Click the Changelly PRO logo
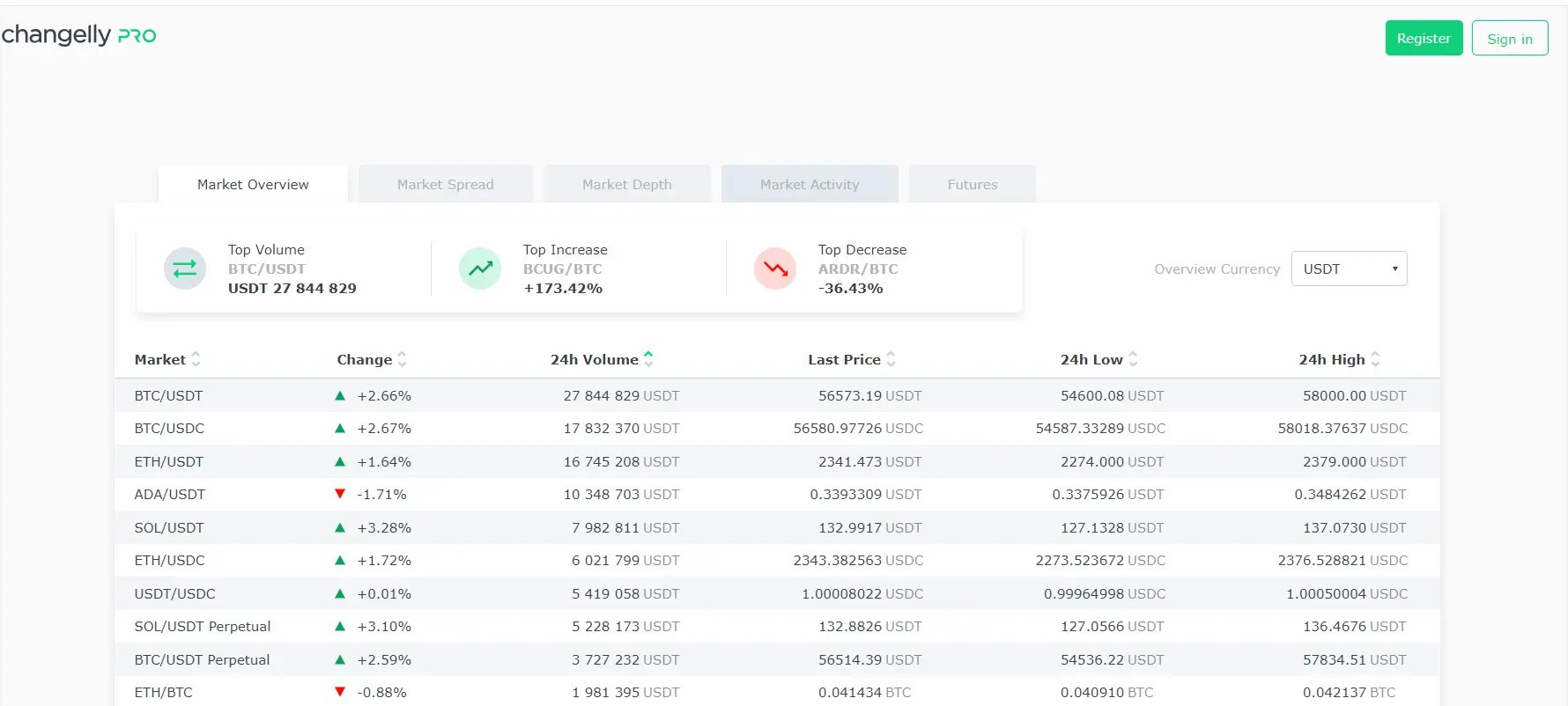Image resolution: width=1568 pixels, height=706 pixels. 78,35
